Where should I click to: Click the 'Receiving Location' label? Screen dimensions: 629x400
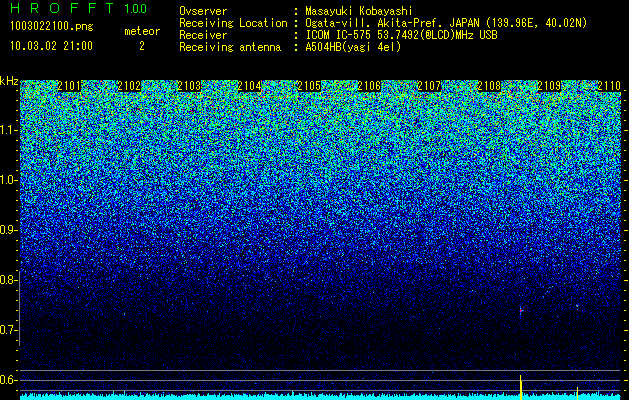(233, 23)
